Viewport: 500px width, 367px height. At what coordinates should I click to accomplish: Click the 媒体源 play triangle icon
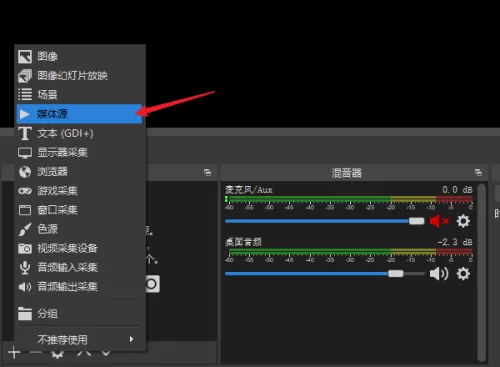tap(25, 114)
